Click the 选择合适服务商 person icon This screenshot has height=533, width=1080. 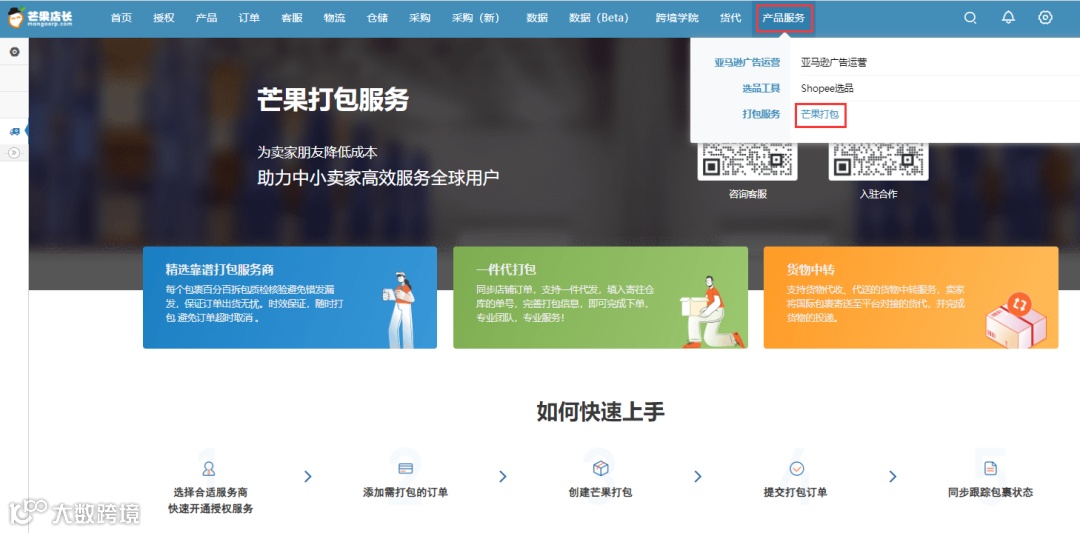[x=208, y=469]
